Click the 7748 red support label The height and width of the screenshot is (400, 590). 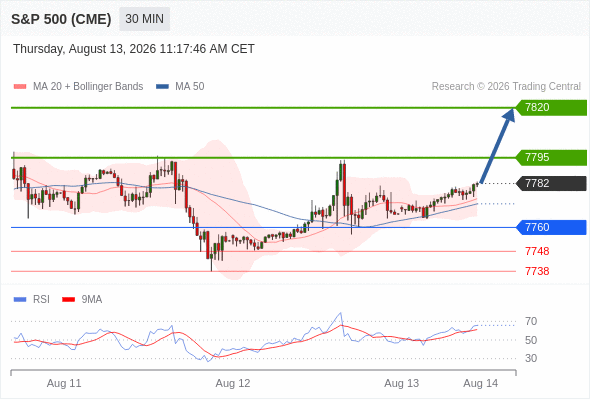coord(537,251)
